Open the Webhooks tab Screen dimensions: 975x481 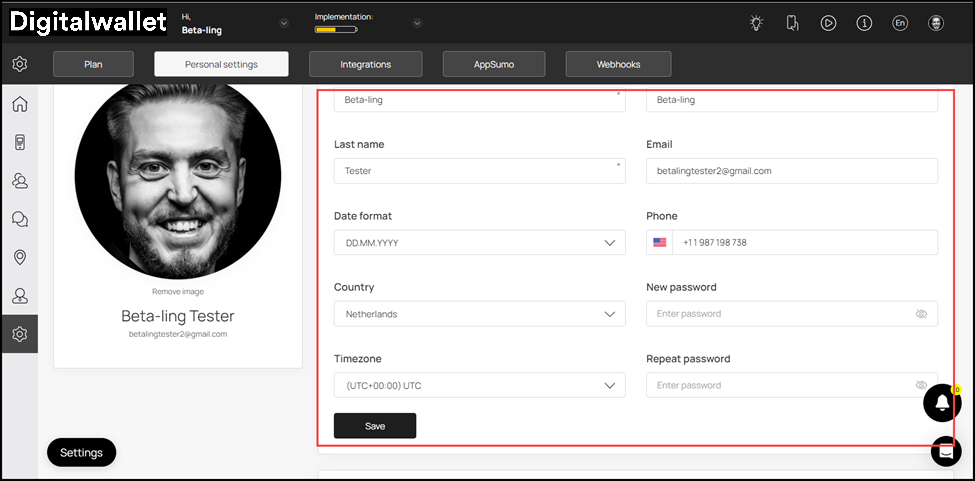(x=618, y=64)
